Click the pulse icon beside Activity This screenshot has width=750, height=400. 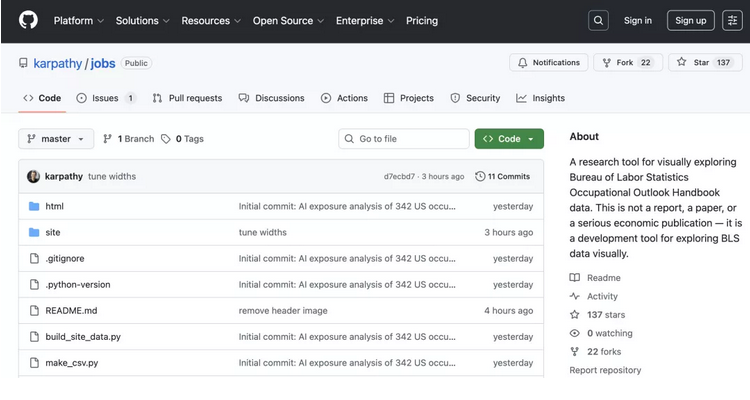(x=574, y=296)
